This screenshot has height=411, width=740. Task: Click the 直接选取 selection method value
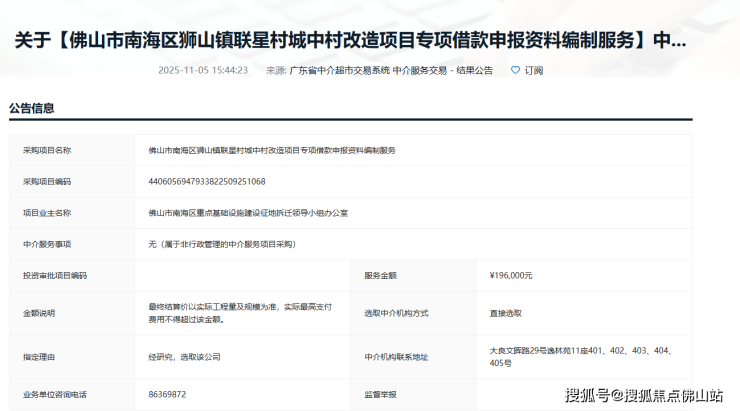(505, 313)
